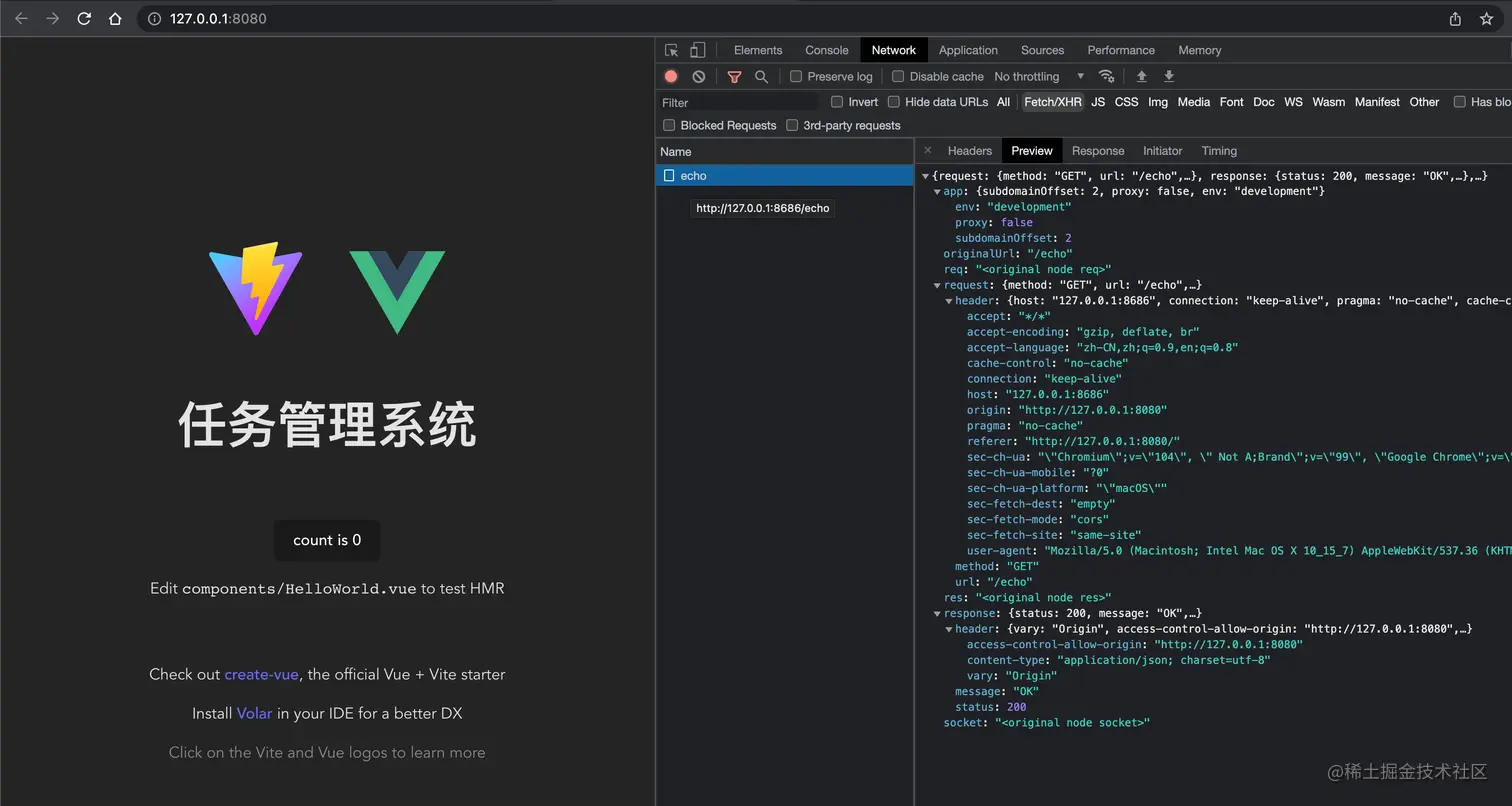Tick the Invert filter checkbox
The height and width of the screenshot is (806, 1512).
pos(837,101)
